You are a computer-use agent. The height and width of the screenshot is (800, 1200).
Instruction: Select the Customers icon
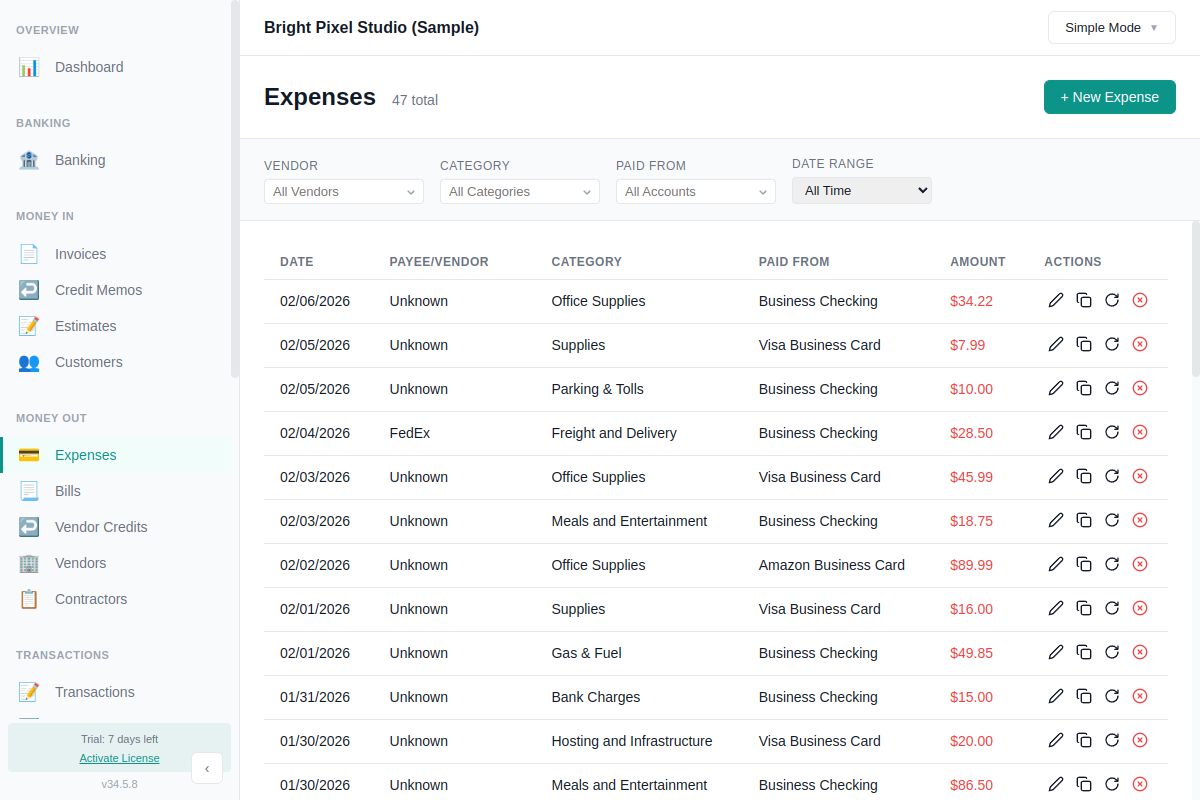point(88,362)
